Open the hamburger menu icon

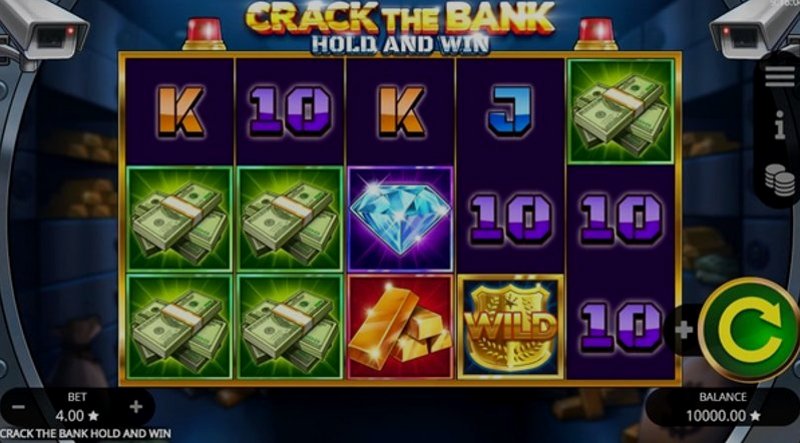(x=780, y=77)
